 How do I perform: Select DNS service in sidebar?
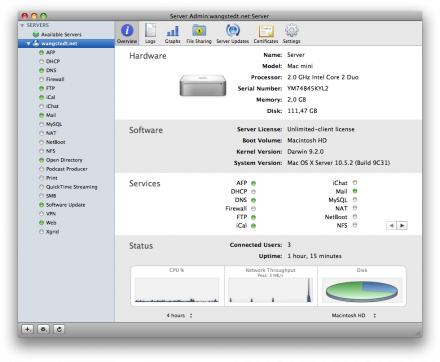[x=51, y=70]
